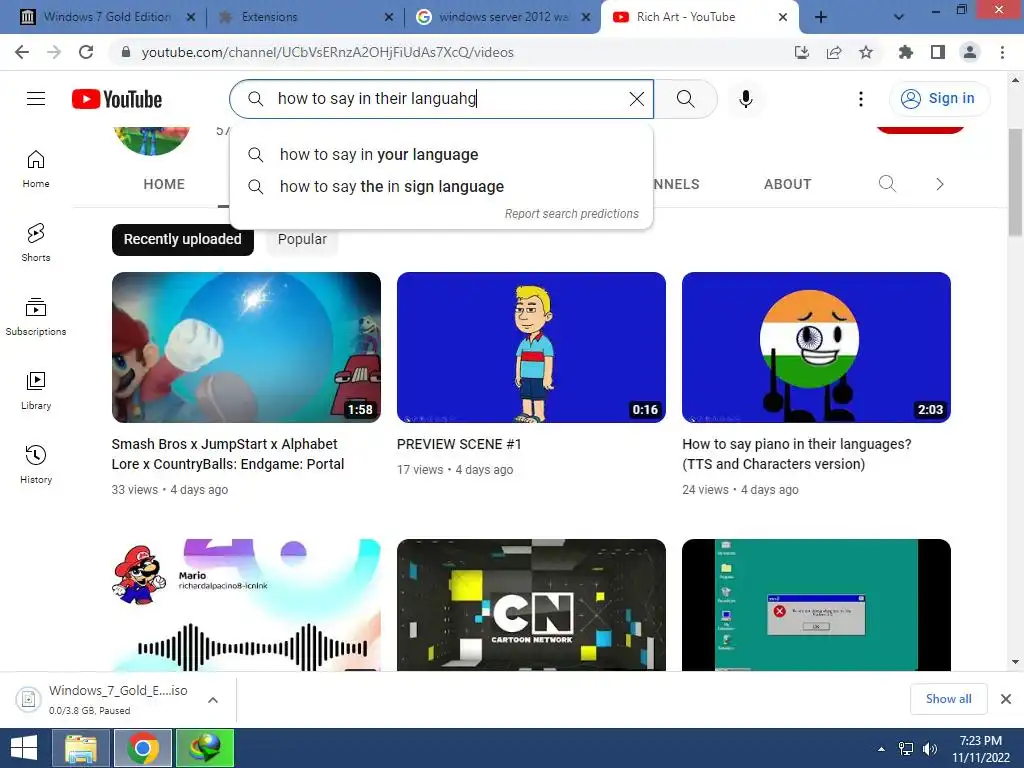This screenshot has width=1024, height=768.
Task: Click PREVIEW SCENE blue character thumbnail
Action: (532, 347)
